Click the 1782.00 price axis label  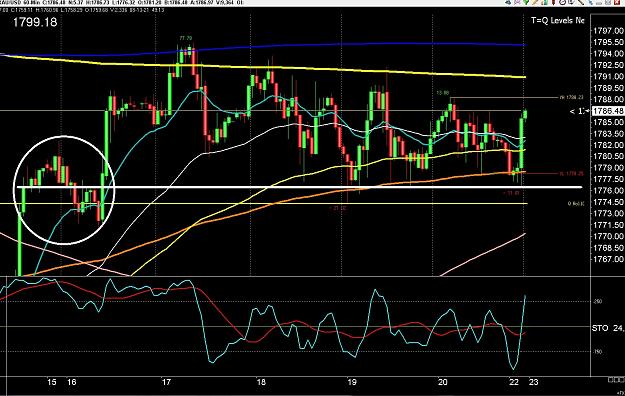click(608, 145)
